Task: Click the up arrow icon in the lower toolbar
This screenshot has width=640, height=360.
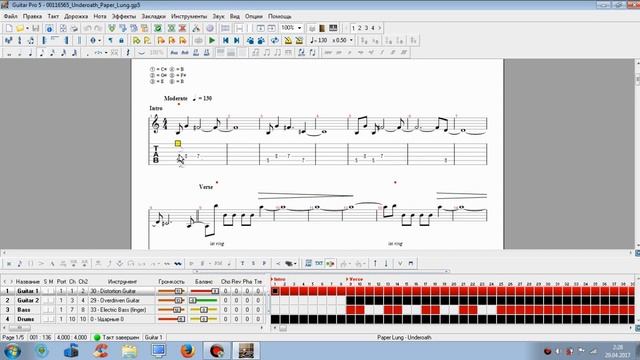Action: tap(375, 264)
